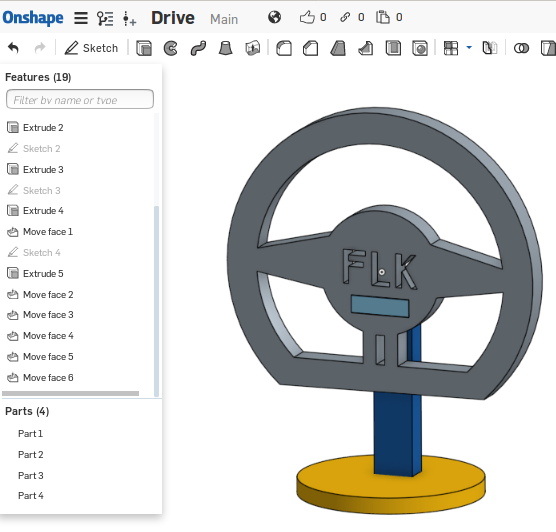
Task: Select the Linear pattern tool
Action: point(451,48)
